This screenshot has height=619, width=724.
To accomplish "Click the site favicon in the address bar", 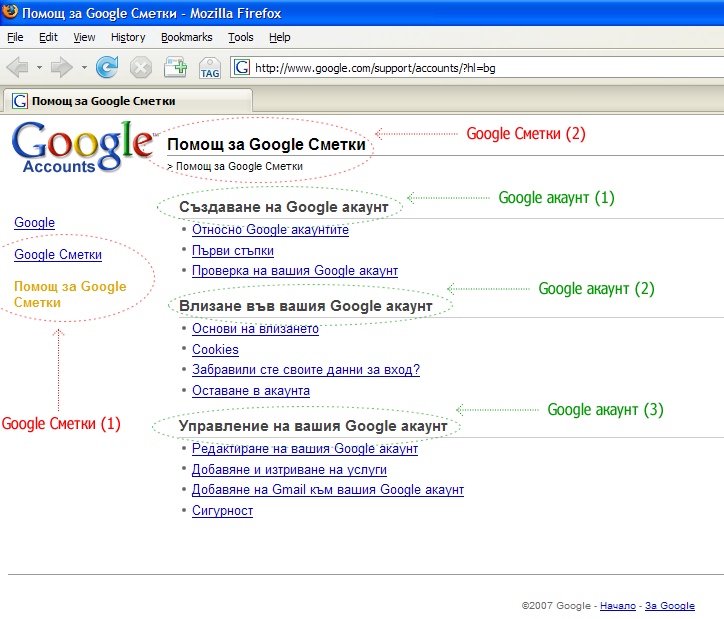I will point(241,67).
